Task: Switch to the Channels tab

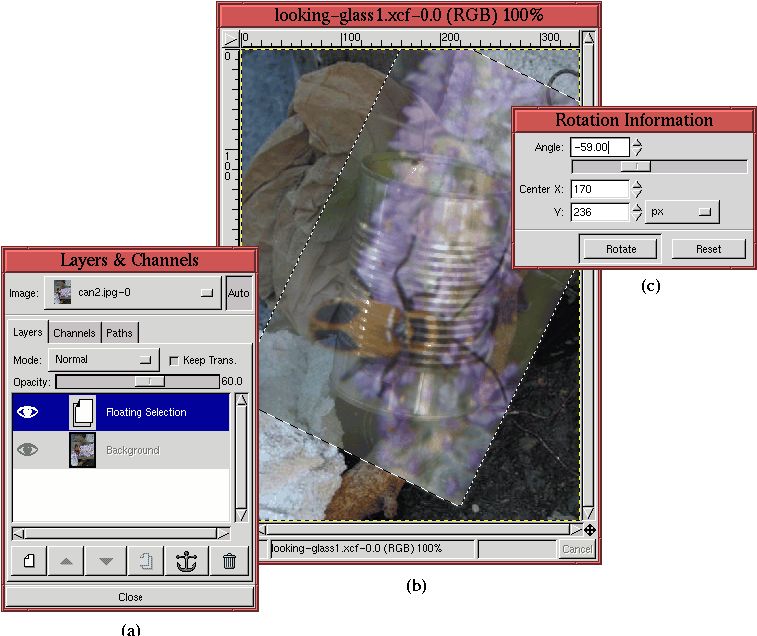Action: point(74,333)
